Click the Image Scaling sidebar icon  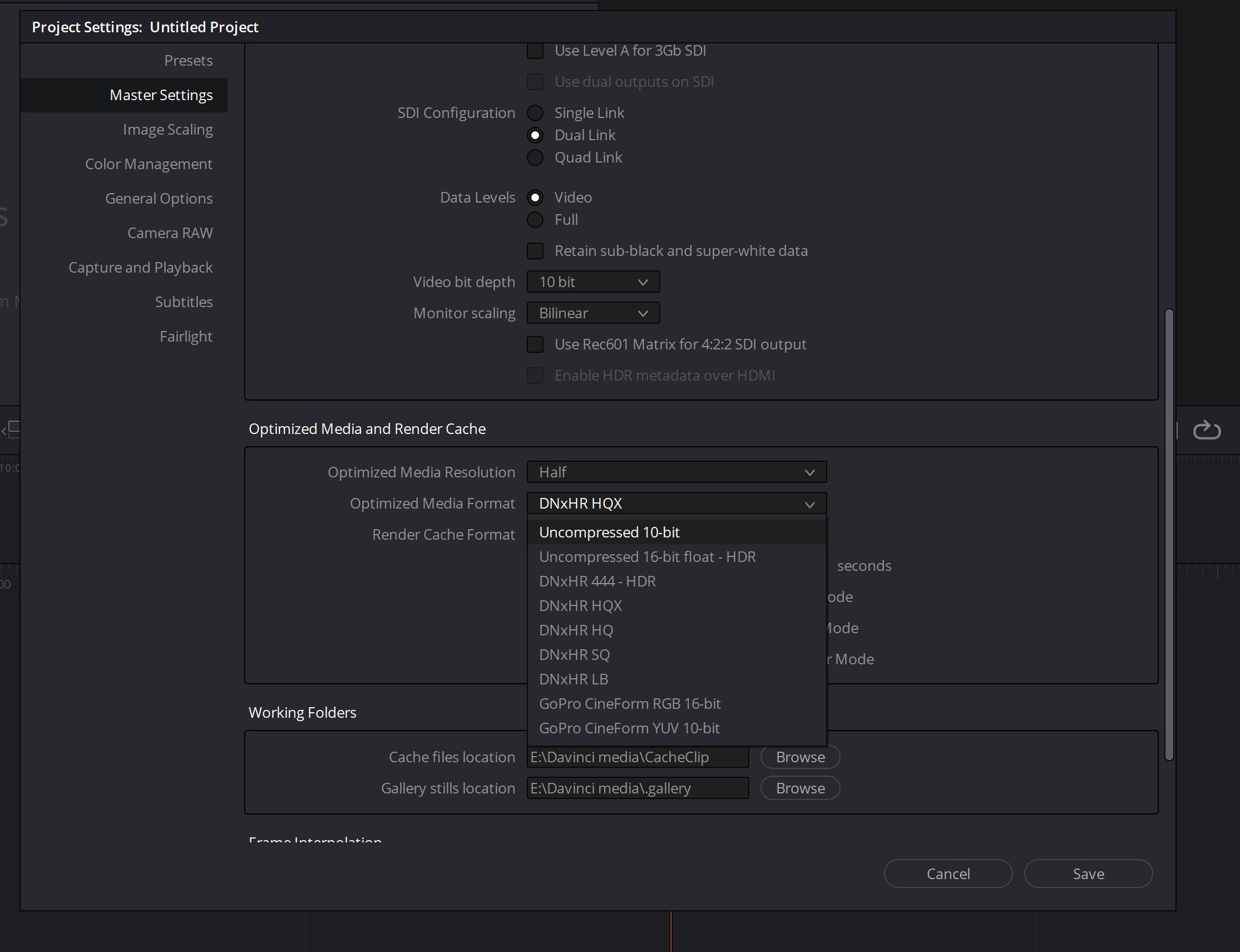(167, 129)
